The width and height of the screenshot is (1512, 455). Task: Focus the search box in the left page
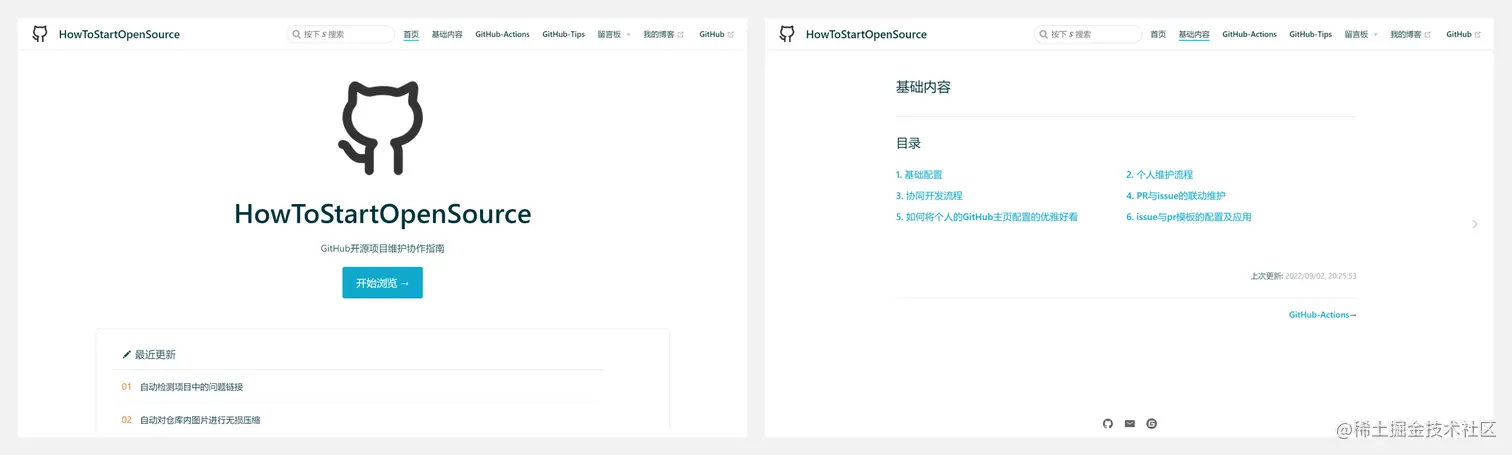340,34
